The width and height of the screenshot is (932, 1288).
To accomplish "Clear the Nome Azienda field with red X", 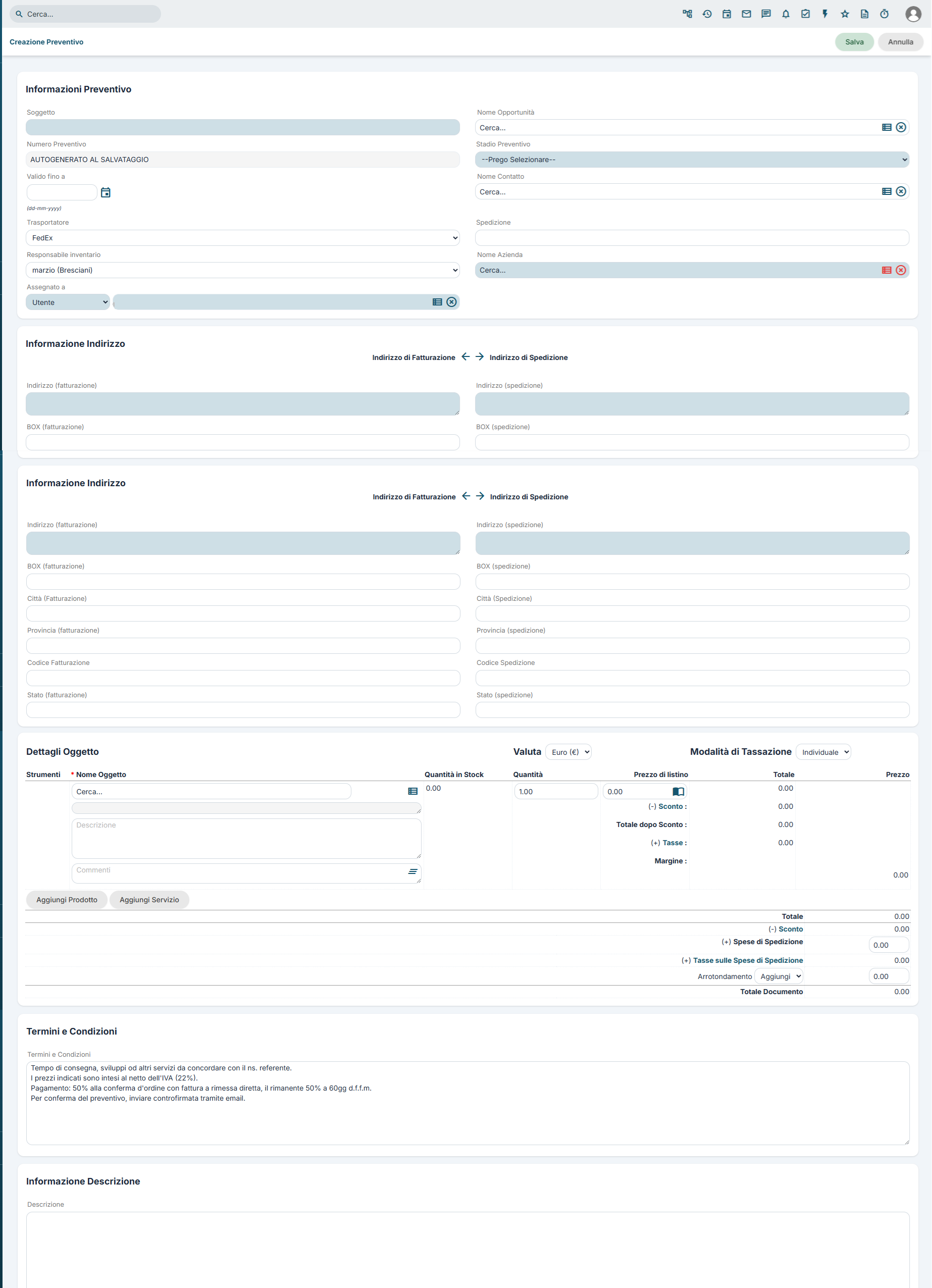I will click(901, 270).
